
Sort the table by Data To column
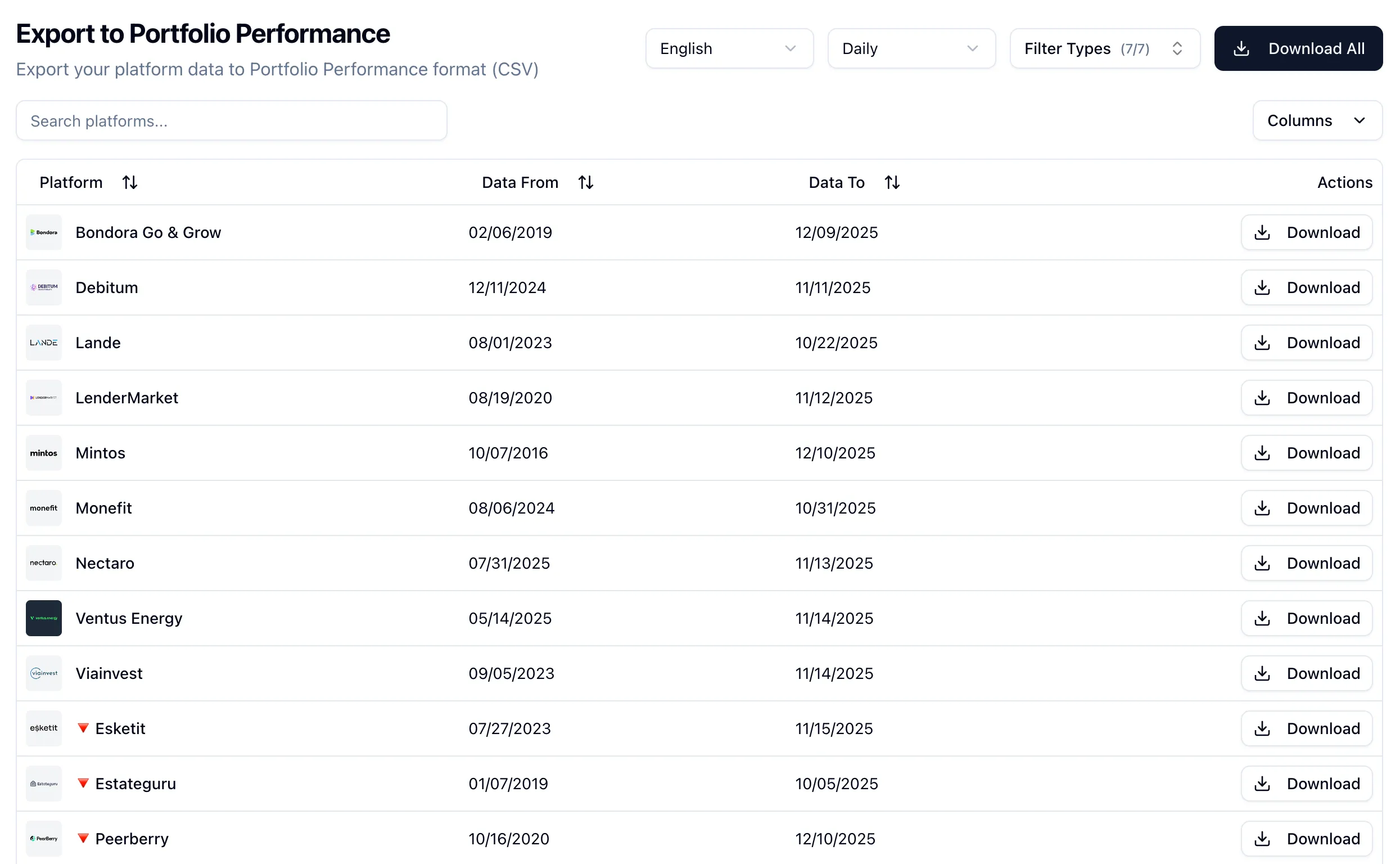point(892,182)
